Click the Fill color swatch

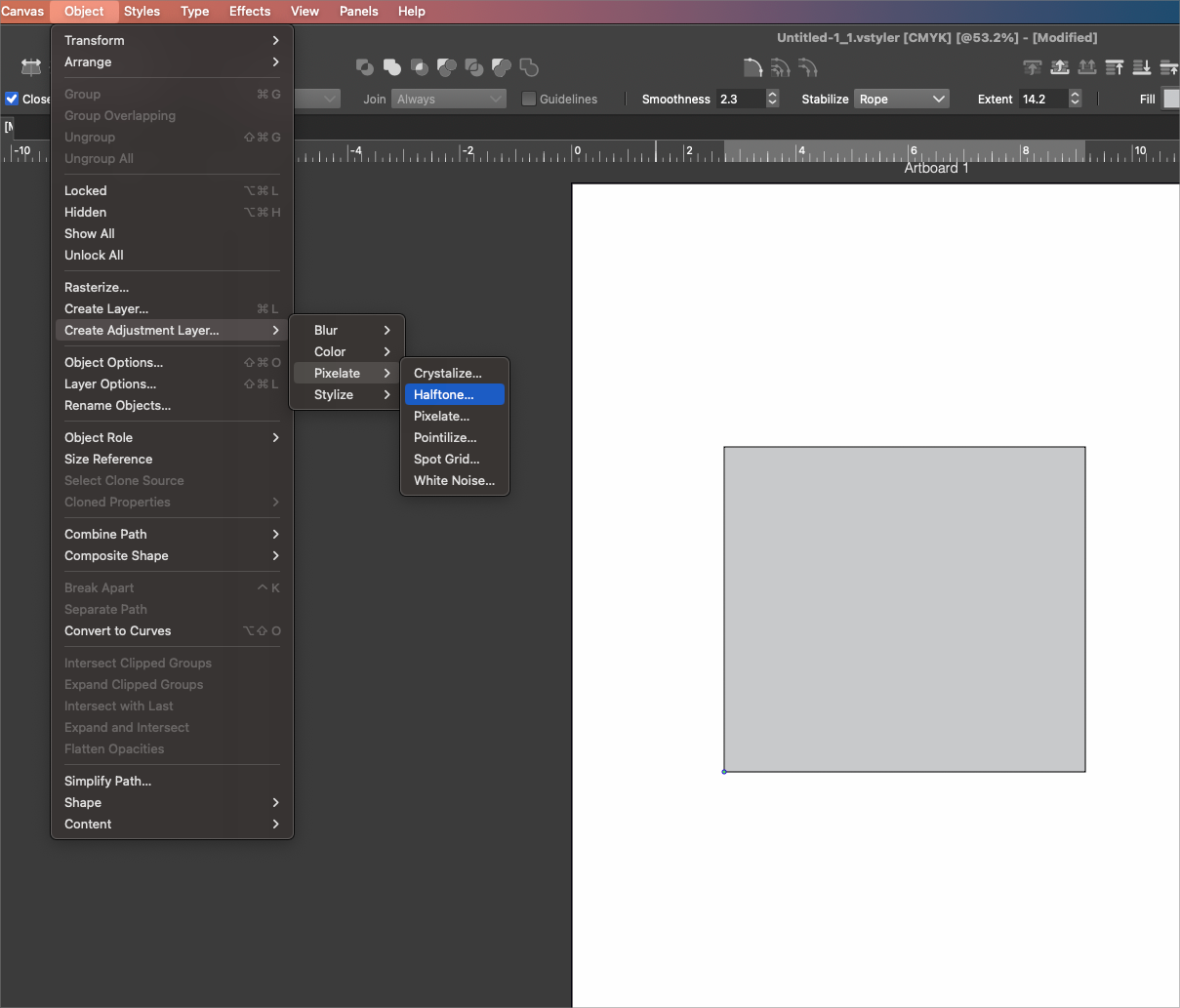(x=1170, y=99)
